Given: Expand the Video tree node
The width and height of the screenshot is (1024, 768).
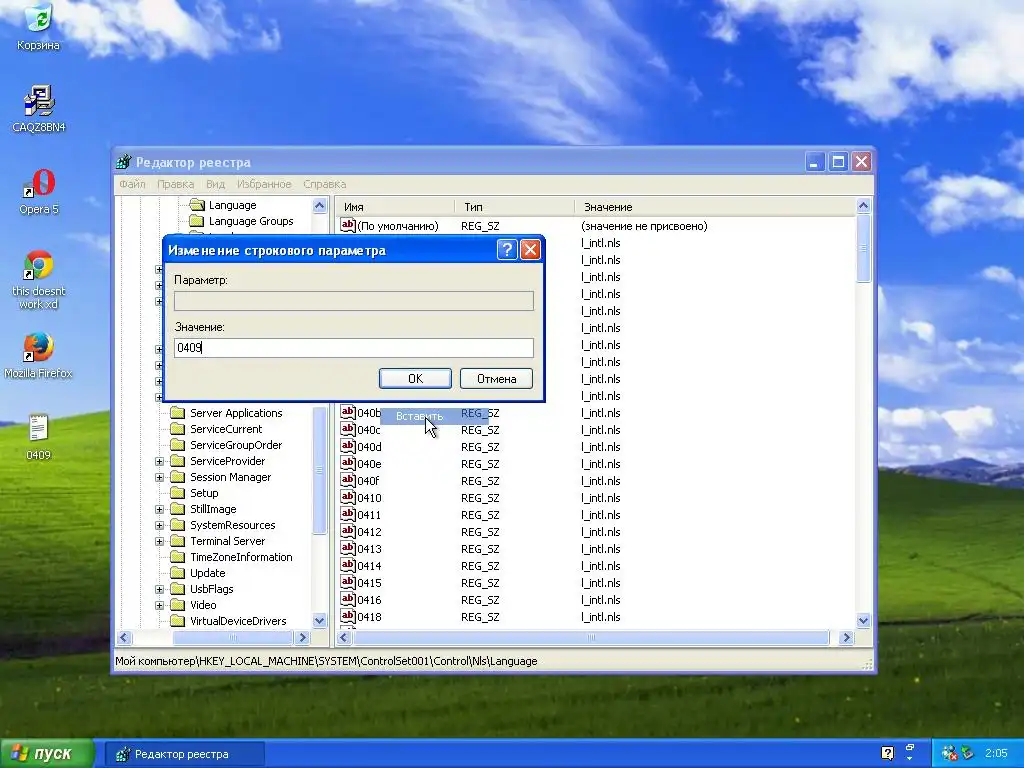Looking at the screenshot, I should tap(159, 605).
